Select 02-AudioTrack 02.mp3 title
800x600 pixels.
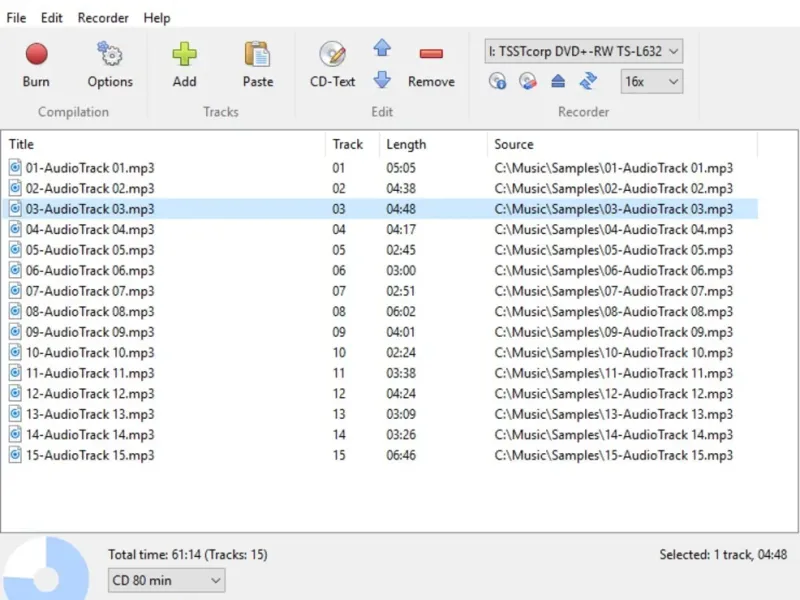[90, 189]
